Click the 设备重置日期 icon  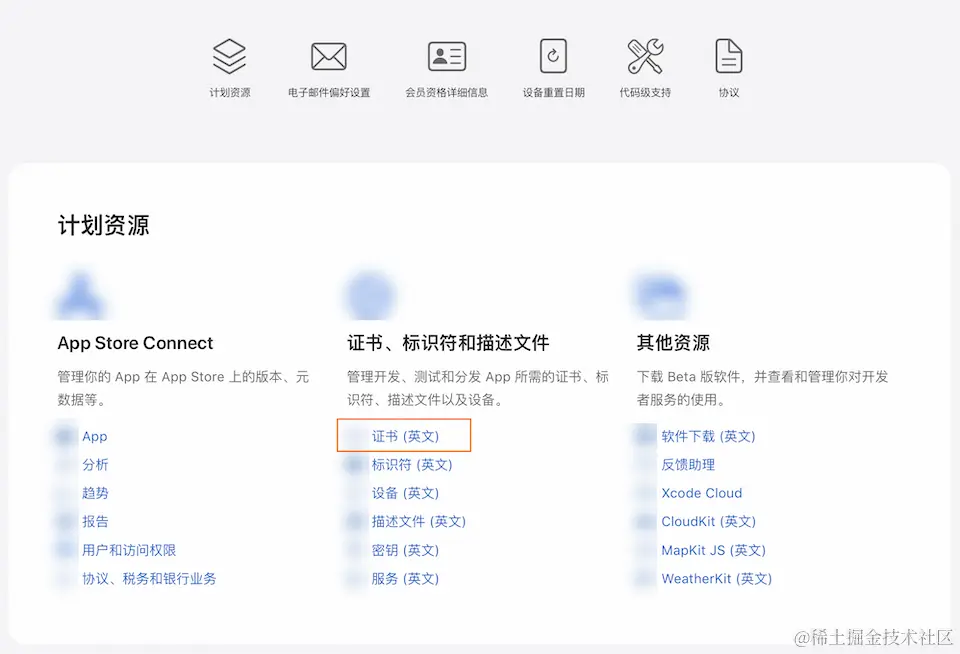point(553,56)
